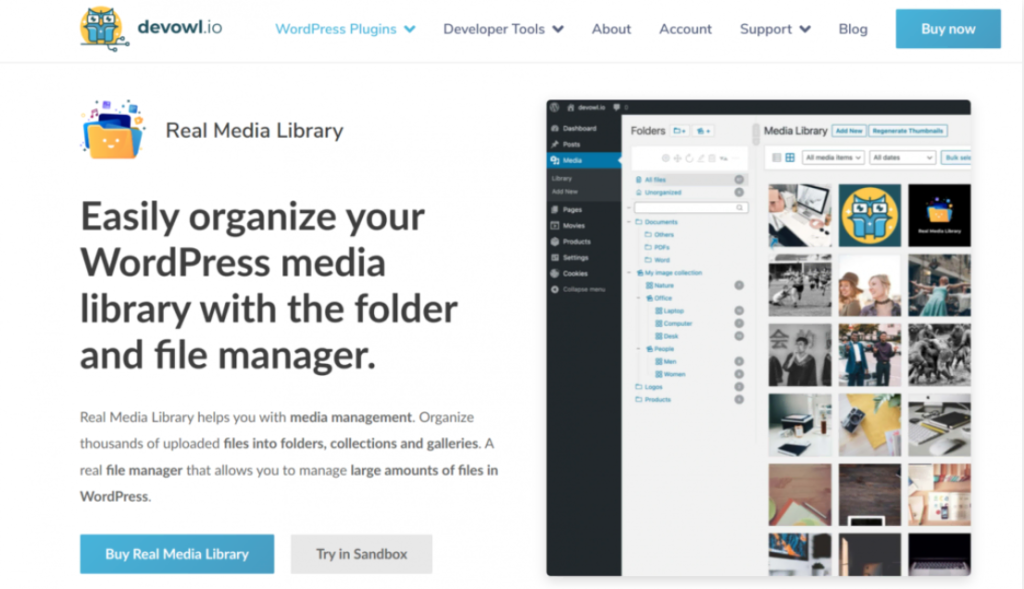The height and width of the screenshot is (589, 1024).
Task: Select the Real Media Library black thumbnail
Action: click(939, 215)
